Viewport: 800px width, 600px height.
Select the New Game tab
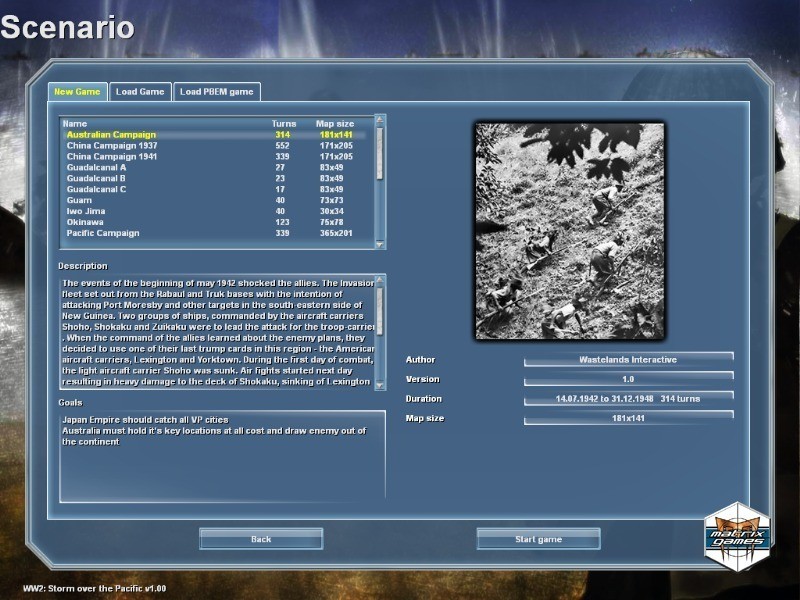click(77, 92)
